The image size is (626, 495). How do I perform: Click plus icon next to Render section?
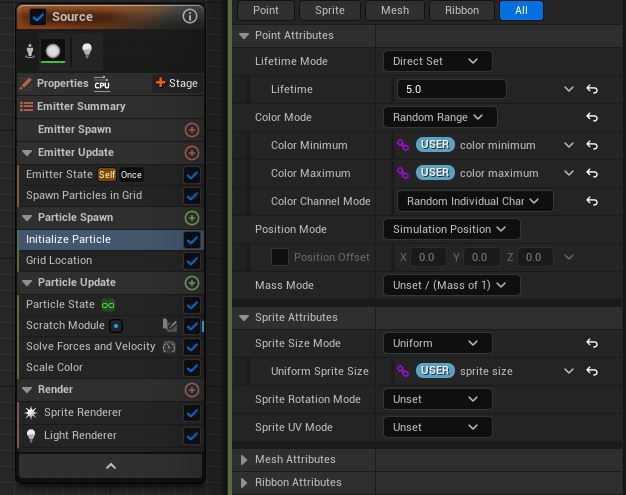coord(192,390)
